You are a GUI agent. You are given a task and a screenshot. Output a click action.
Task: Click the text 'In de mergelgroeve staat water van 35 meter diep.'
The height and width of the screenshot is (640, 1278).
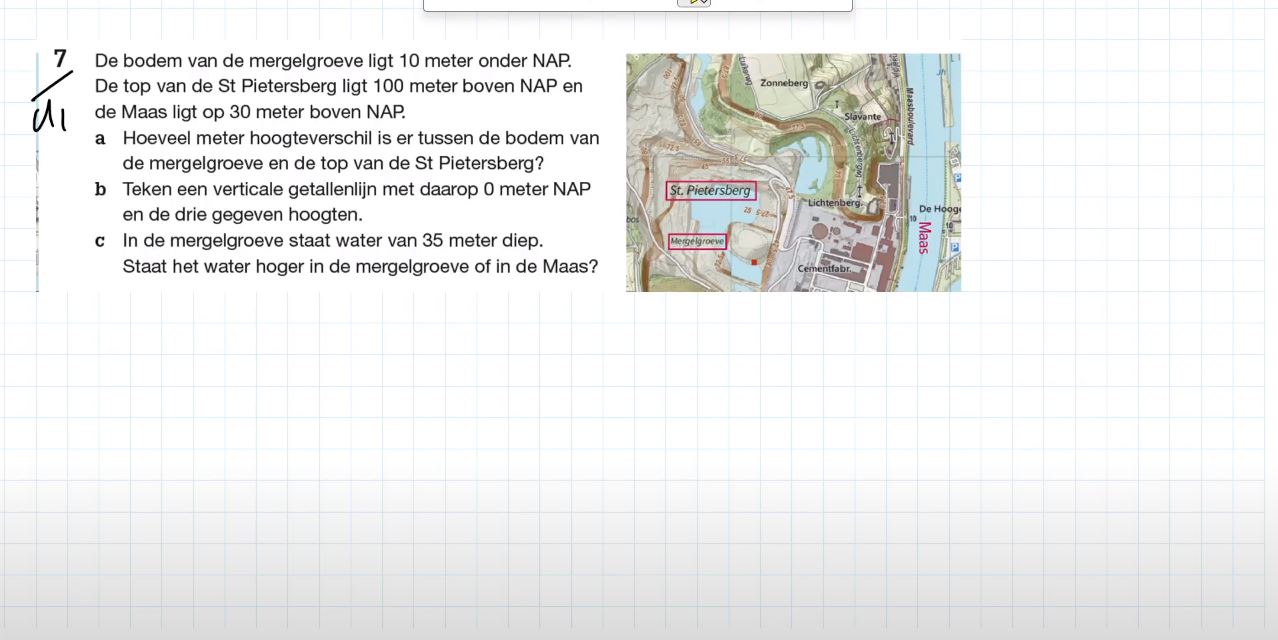pos(333,241)
